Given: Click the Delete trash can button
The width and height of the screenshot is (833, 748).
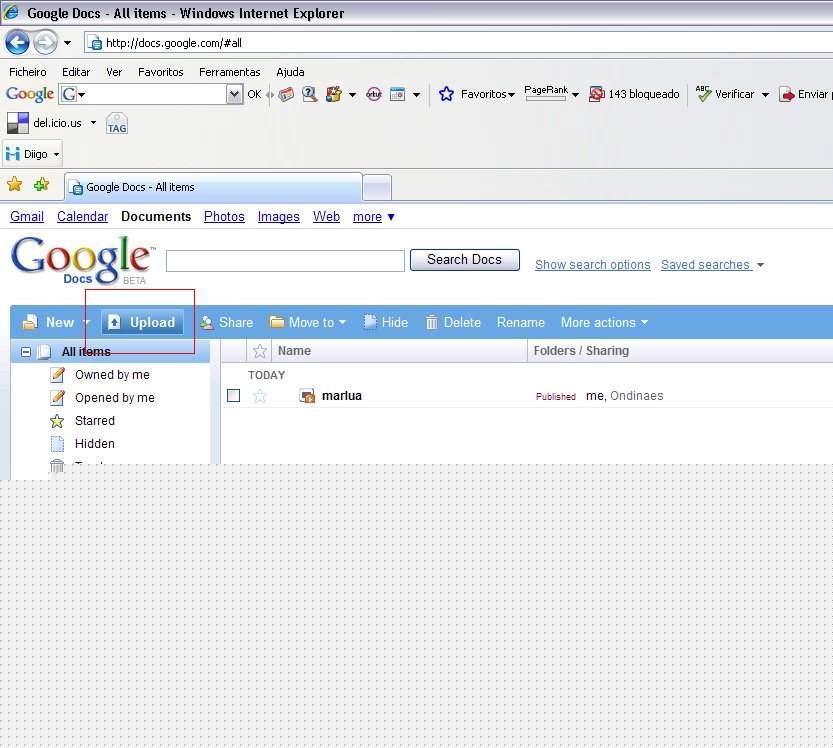Looking at the screenshot, I should (x=453, y=322).
